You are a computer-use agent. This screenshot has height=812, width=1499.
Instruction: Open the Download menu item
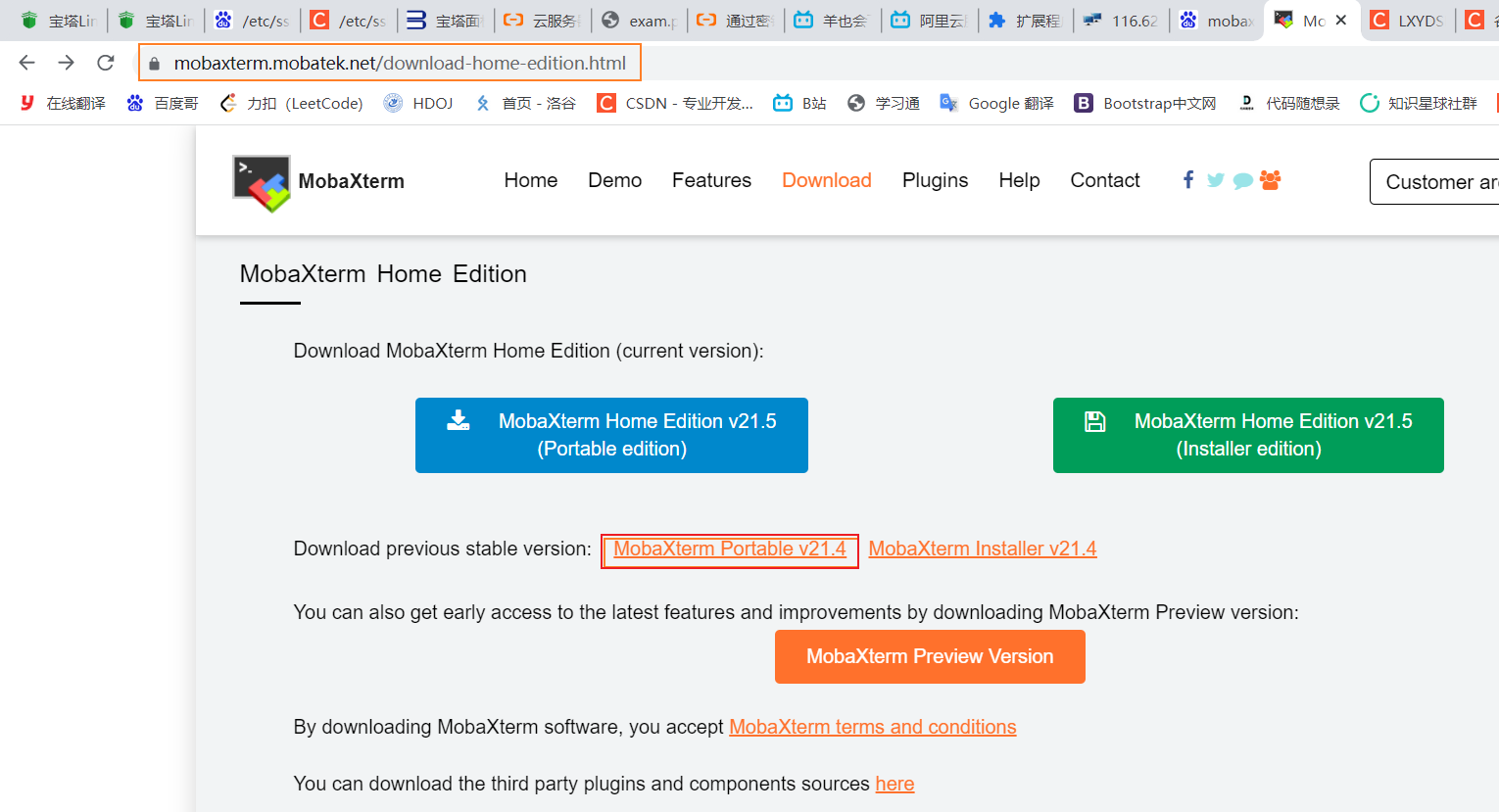tap(827, 180)
